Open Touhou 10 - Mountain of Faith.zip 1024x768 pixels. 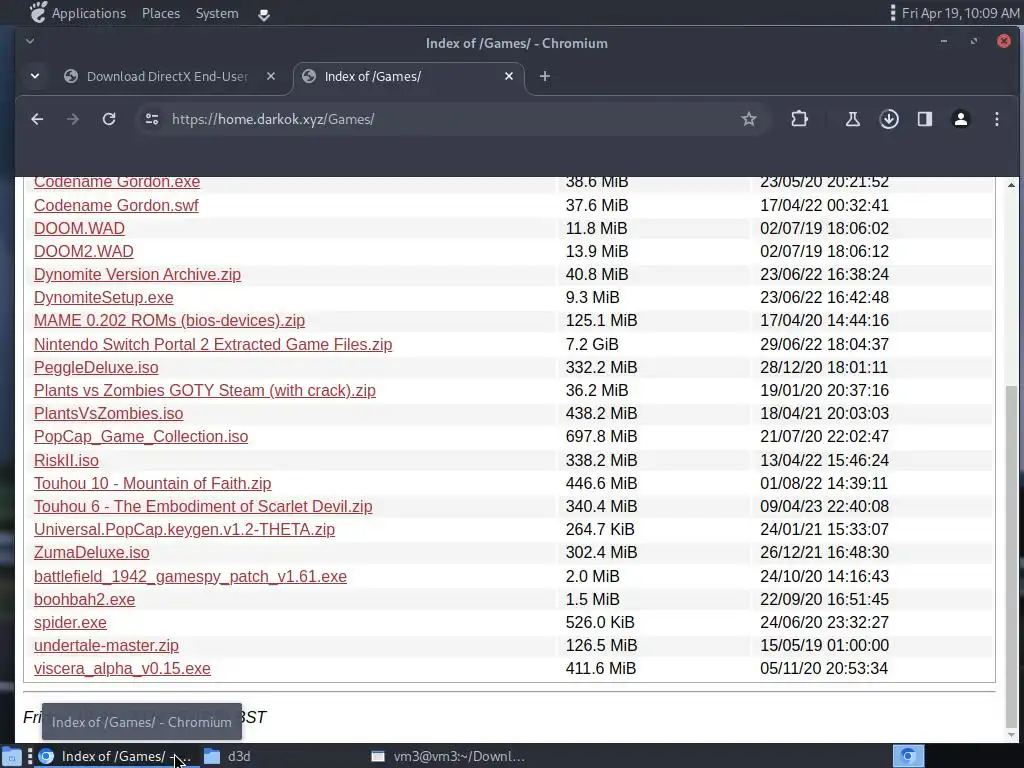tap(152, 483)
